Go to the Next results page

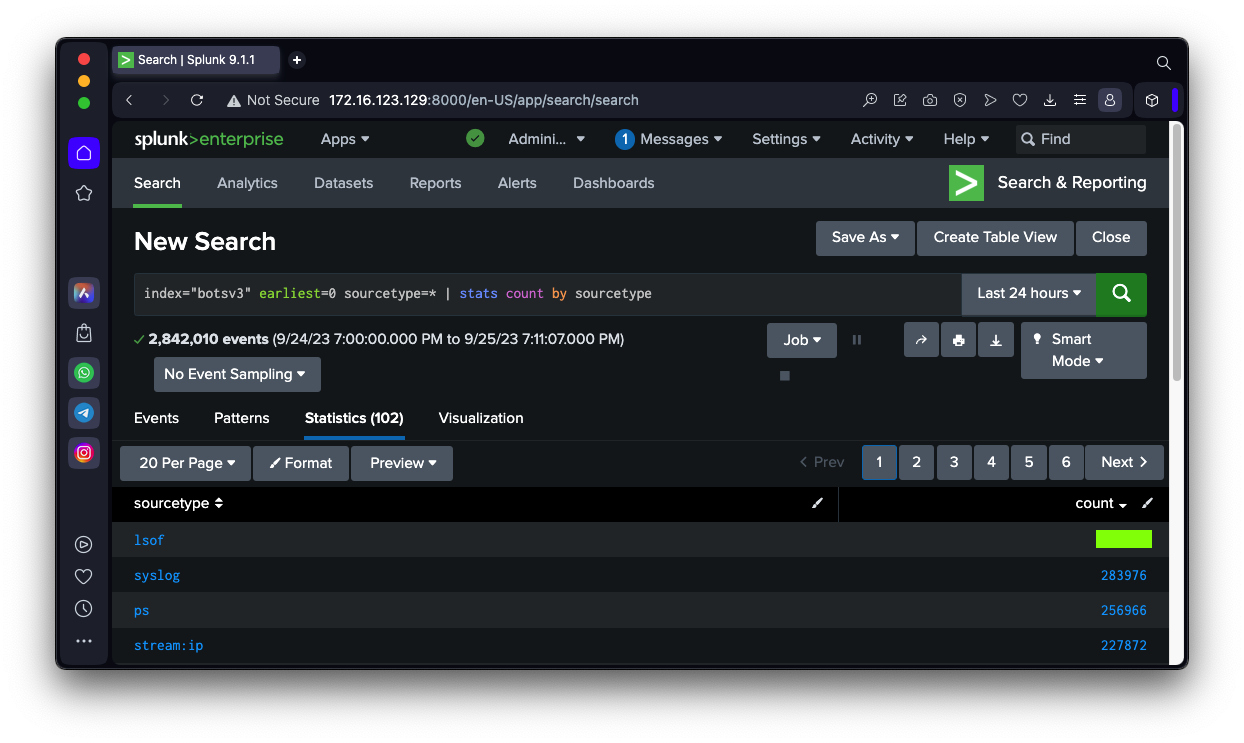1125,462
